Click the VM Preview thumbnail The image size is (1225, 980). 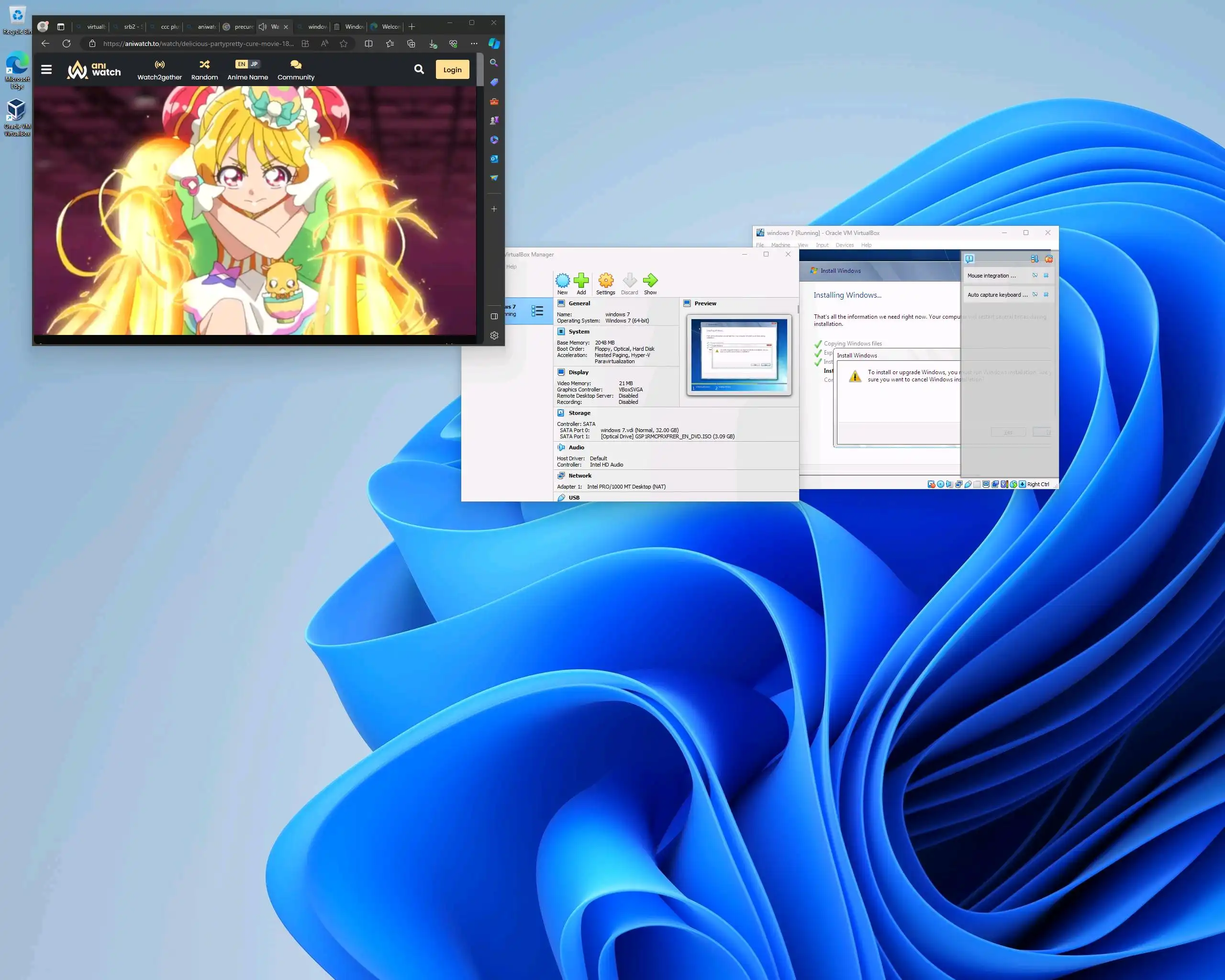[739, 355]
